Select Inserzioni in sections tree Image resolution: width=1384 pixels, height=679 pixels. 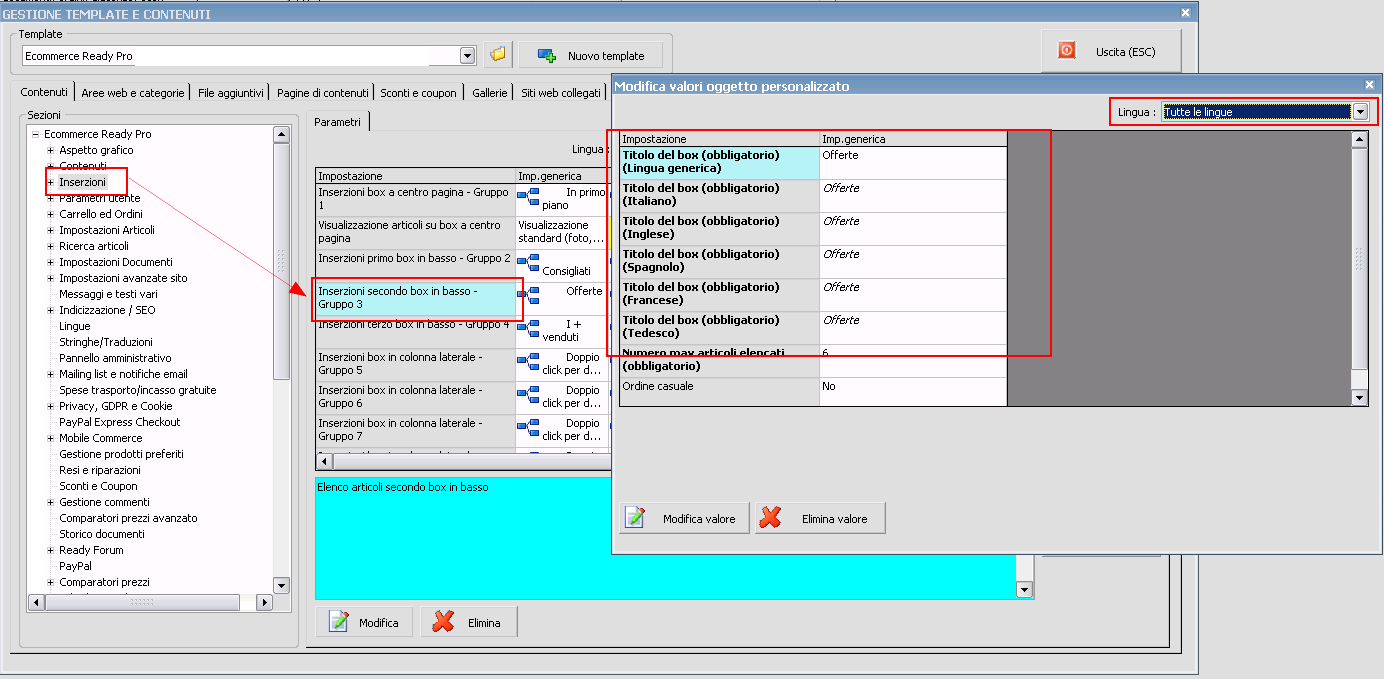click(82, 182)
